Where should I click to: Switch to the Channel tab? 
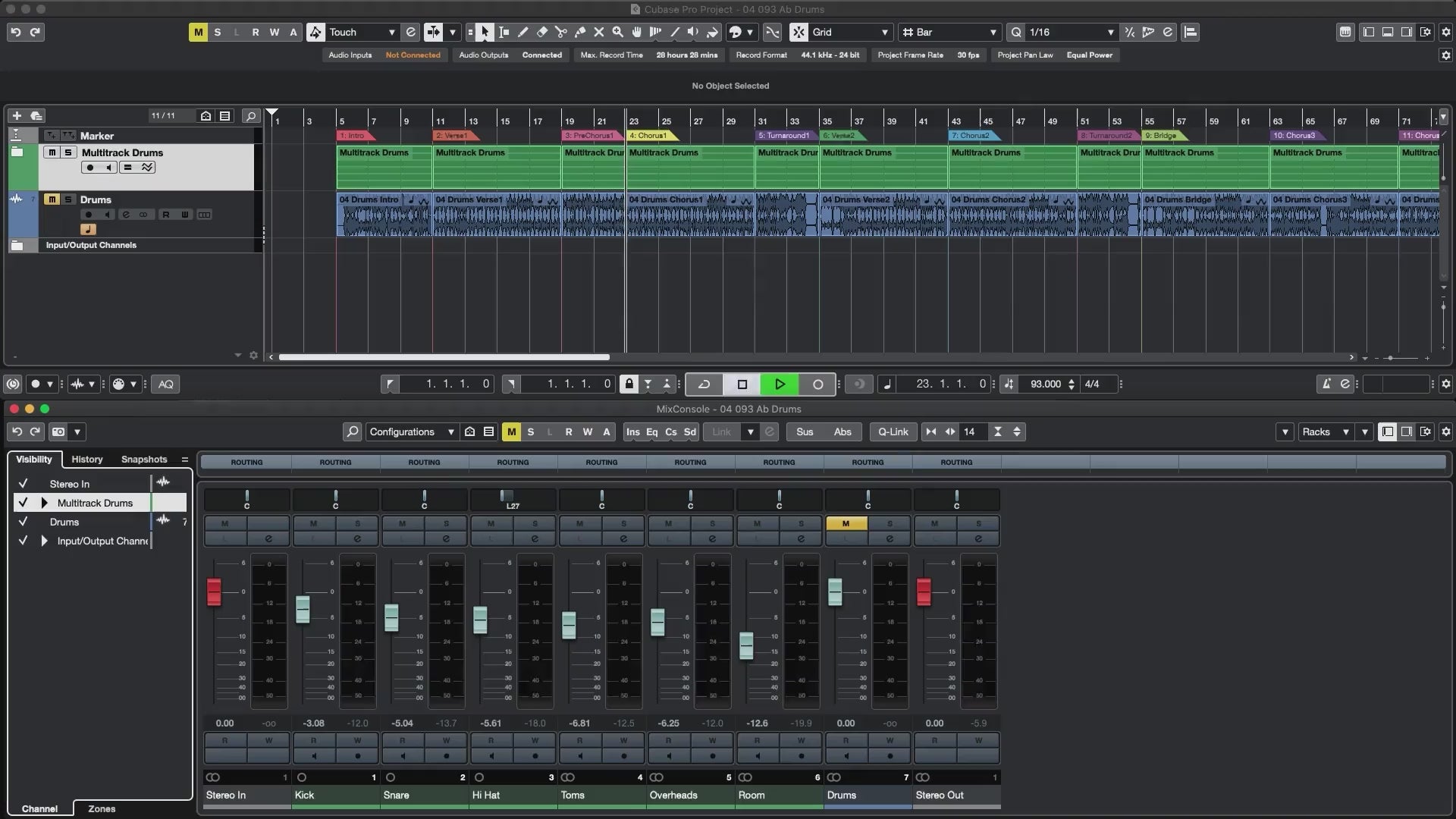(39, 808)
